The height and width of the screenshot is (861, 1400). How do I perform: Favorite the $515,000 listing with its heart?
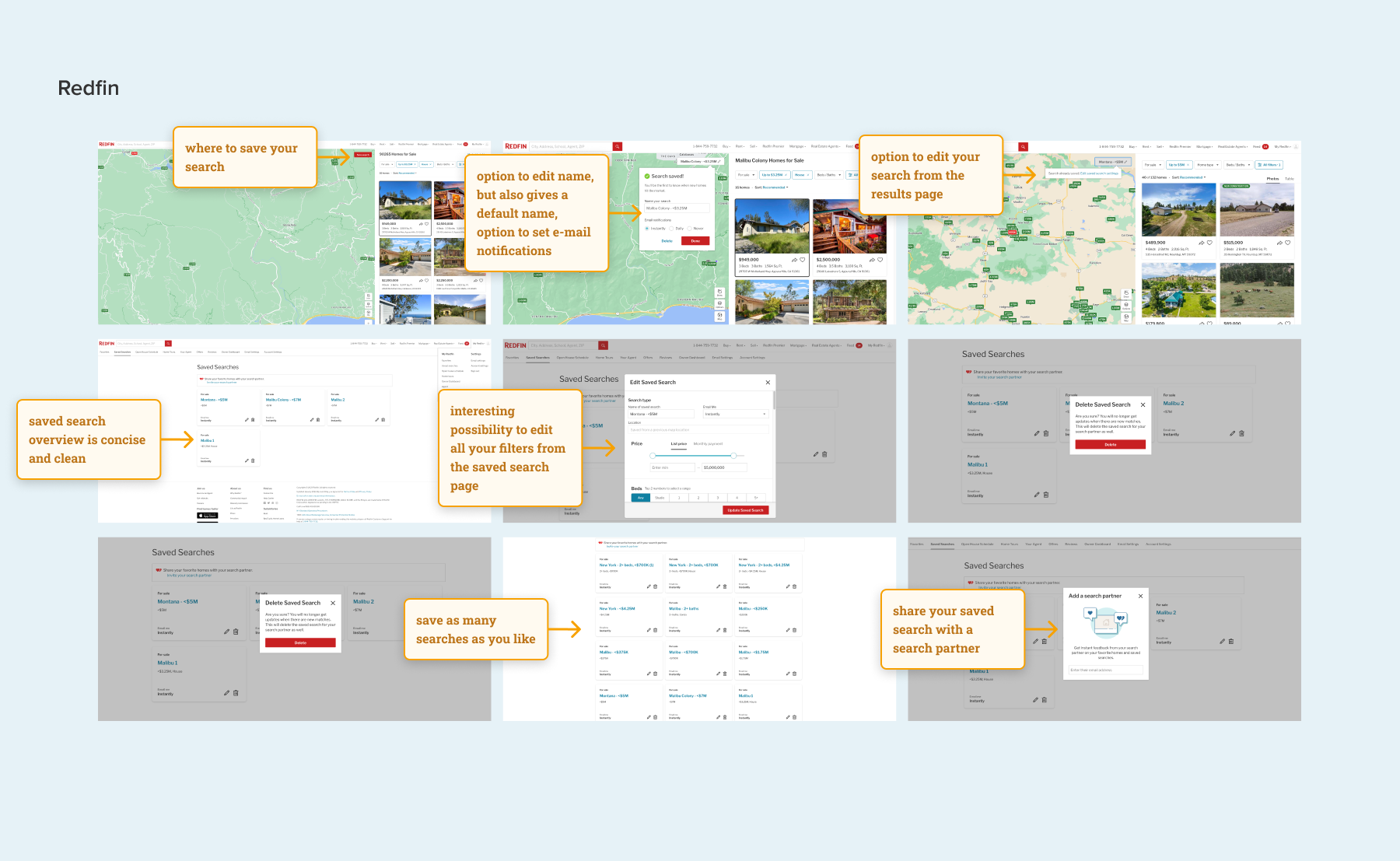(x=1288, y=243)
